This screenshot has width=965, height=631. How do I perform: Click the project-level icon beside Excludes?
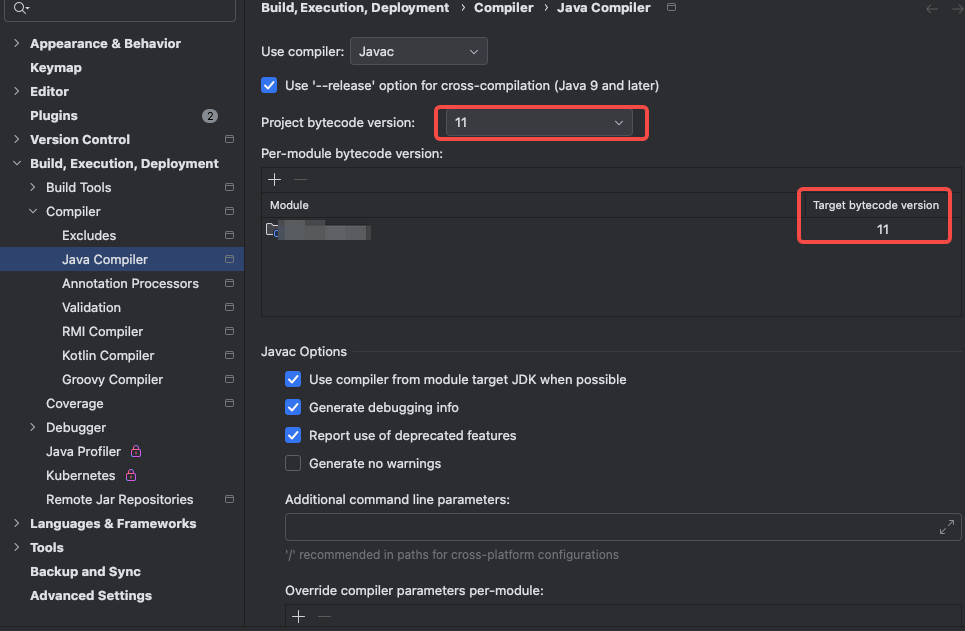230,235
